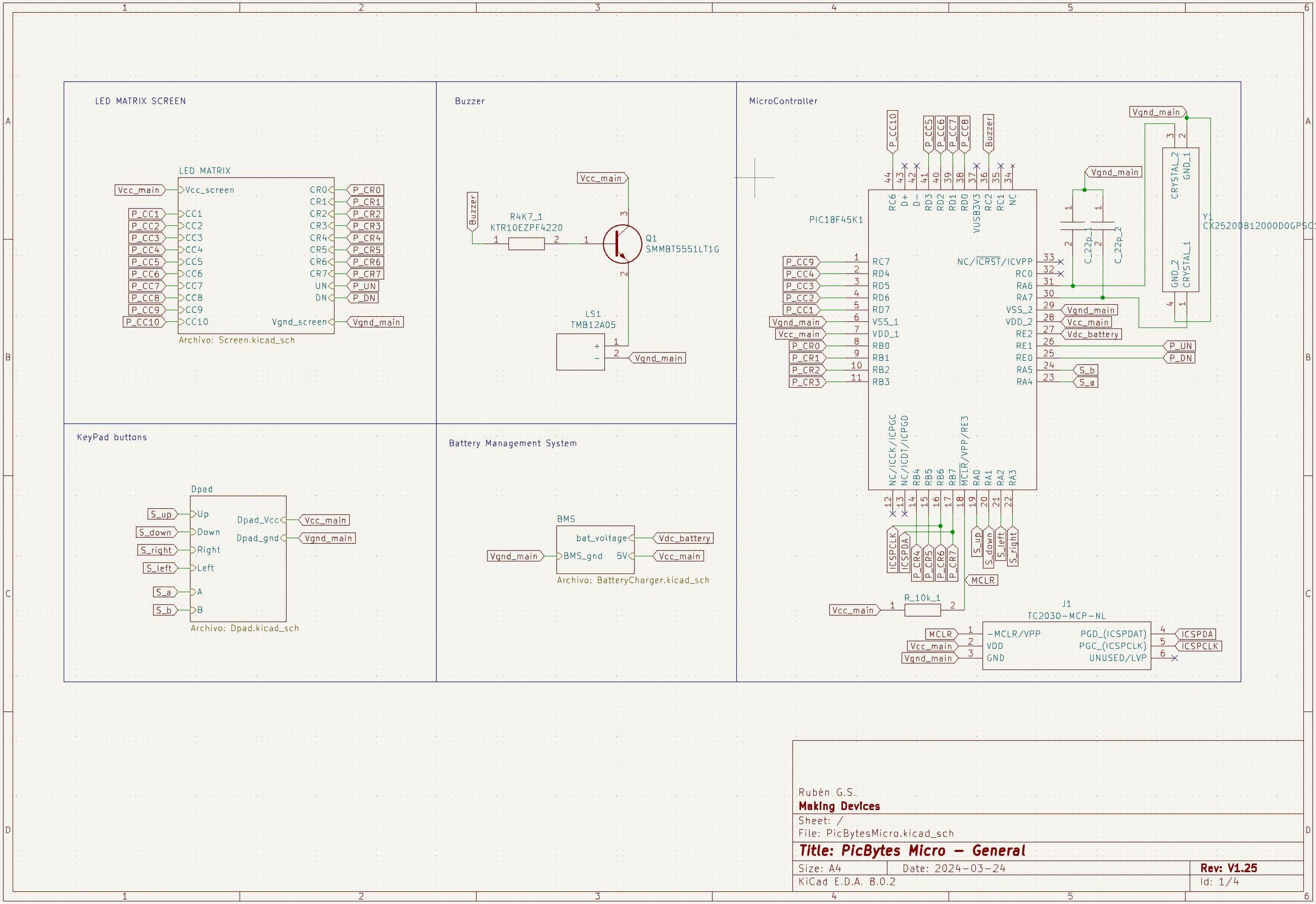Select the P_CC10 label above PIC pin 44
Screen dimensions: 1316x904
892,131
